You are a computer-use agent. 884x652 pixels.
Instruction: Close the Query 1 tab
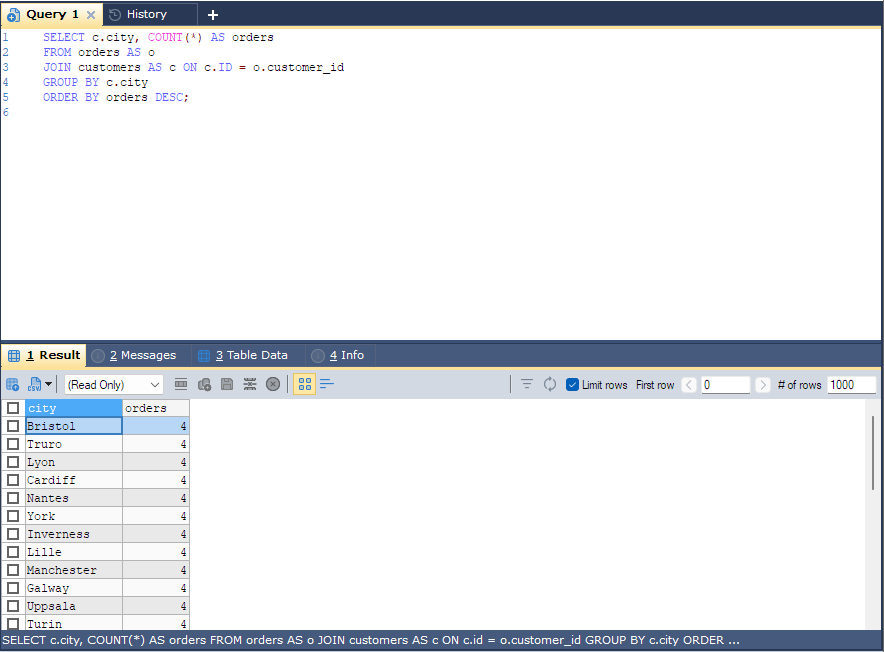(91, 15)
